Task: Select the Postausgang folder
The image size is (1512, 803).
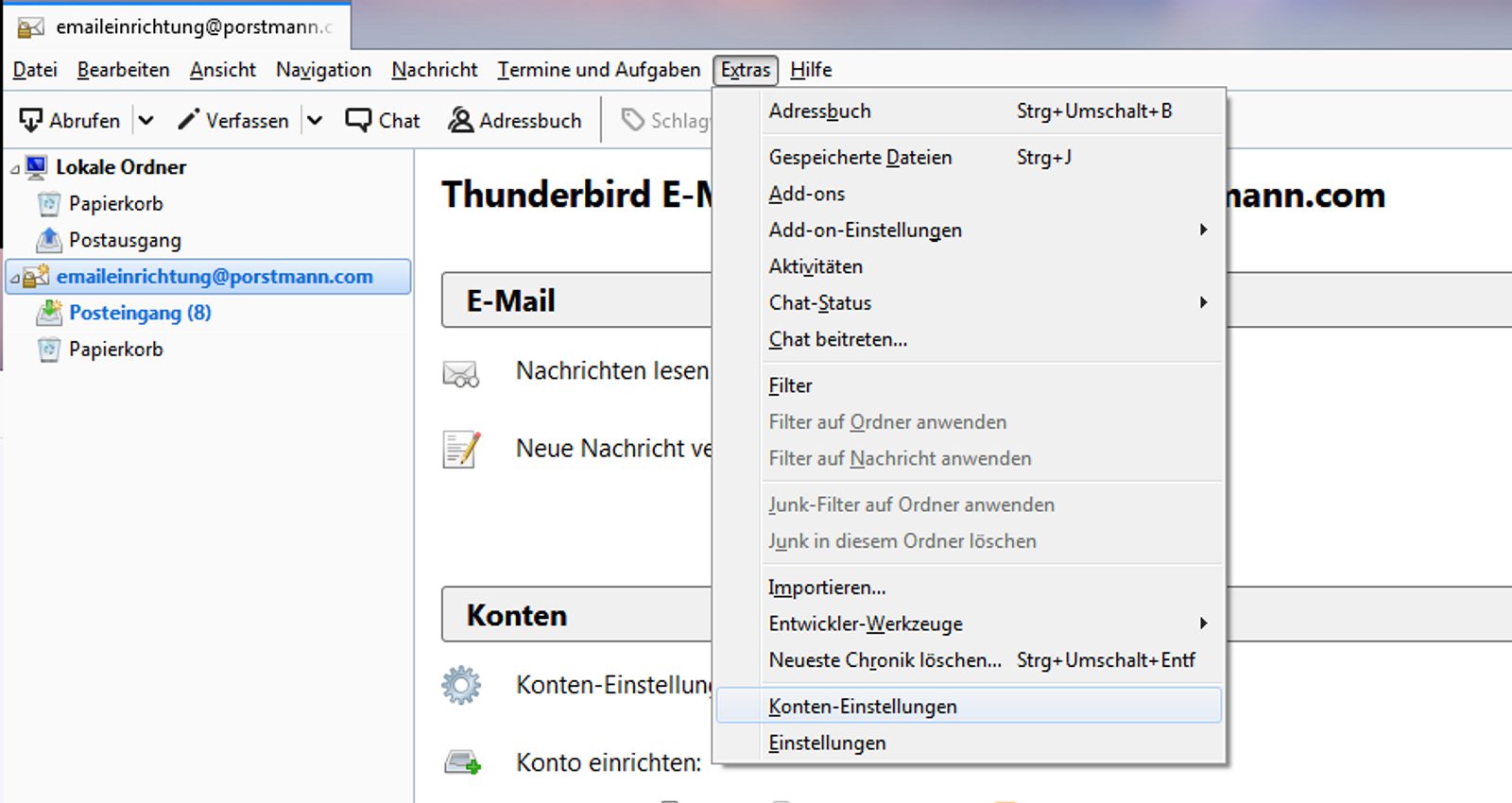Action: 125,240
